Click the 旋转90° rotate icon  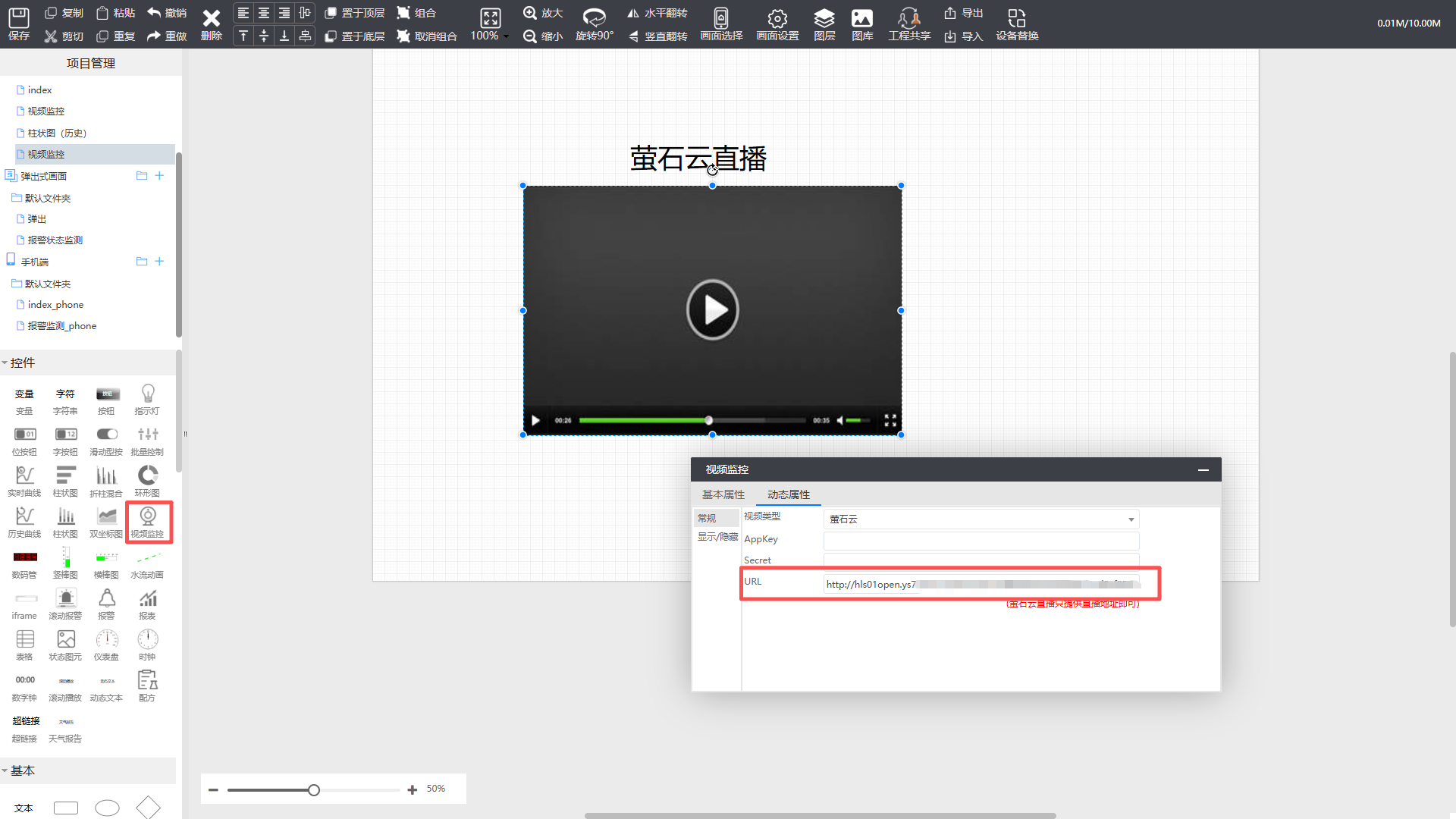(x=594, y=18)
